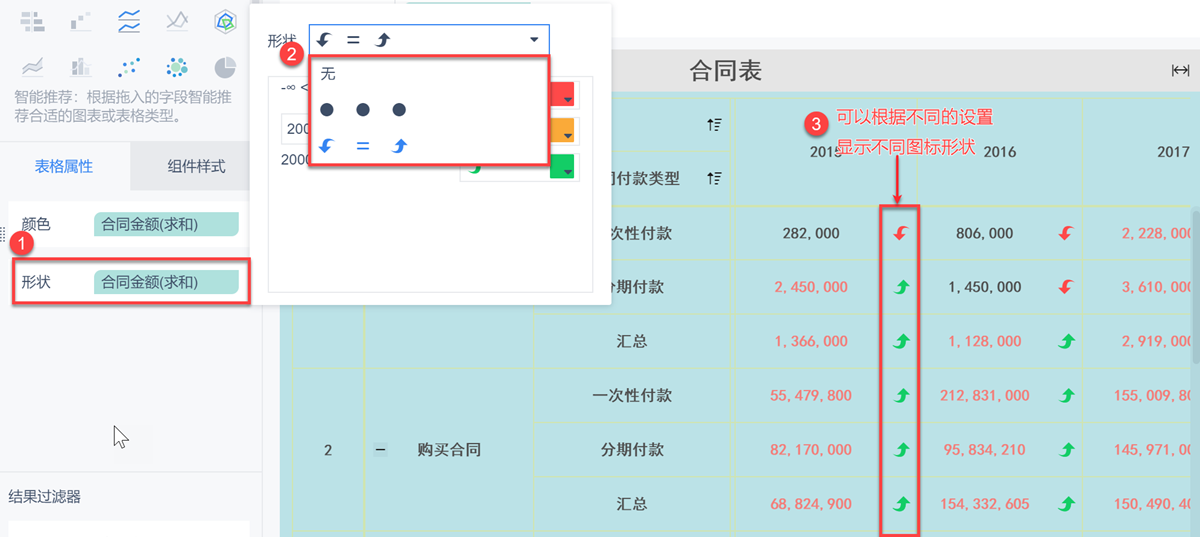Click the cell value 154,332,605
The width and height of the screenshot is (1200, 537).
[x=985, y=503]
